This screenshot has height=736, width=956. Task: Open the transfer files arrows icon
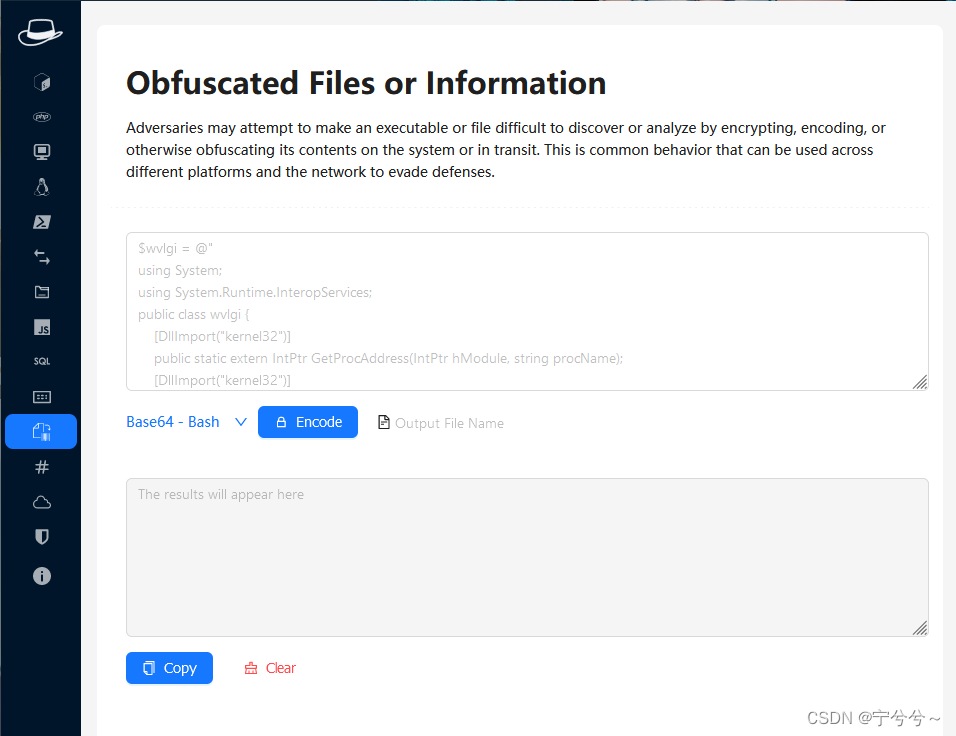point(41,257)
